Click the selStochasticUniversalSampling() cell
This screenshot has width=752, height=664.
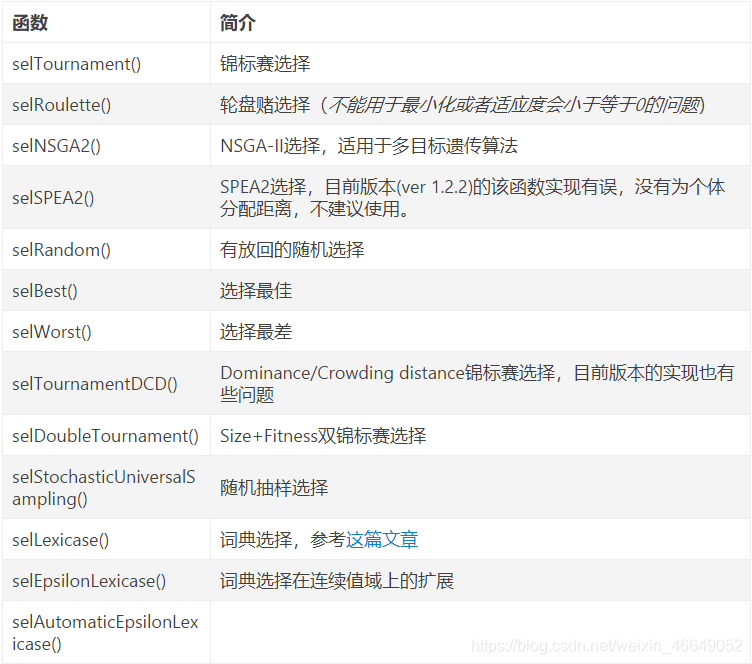click(104, 488)
